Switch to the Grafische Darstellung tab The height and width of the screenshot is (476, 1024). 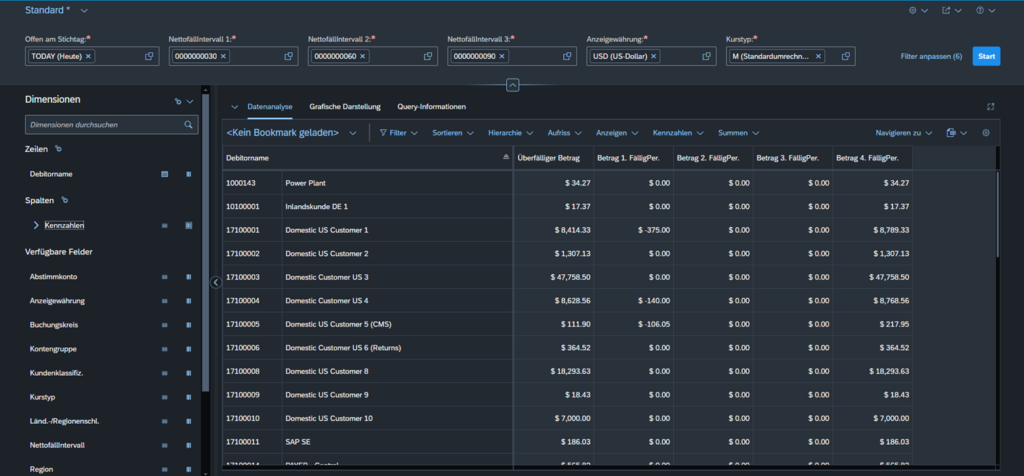[345, 106]
